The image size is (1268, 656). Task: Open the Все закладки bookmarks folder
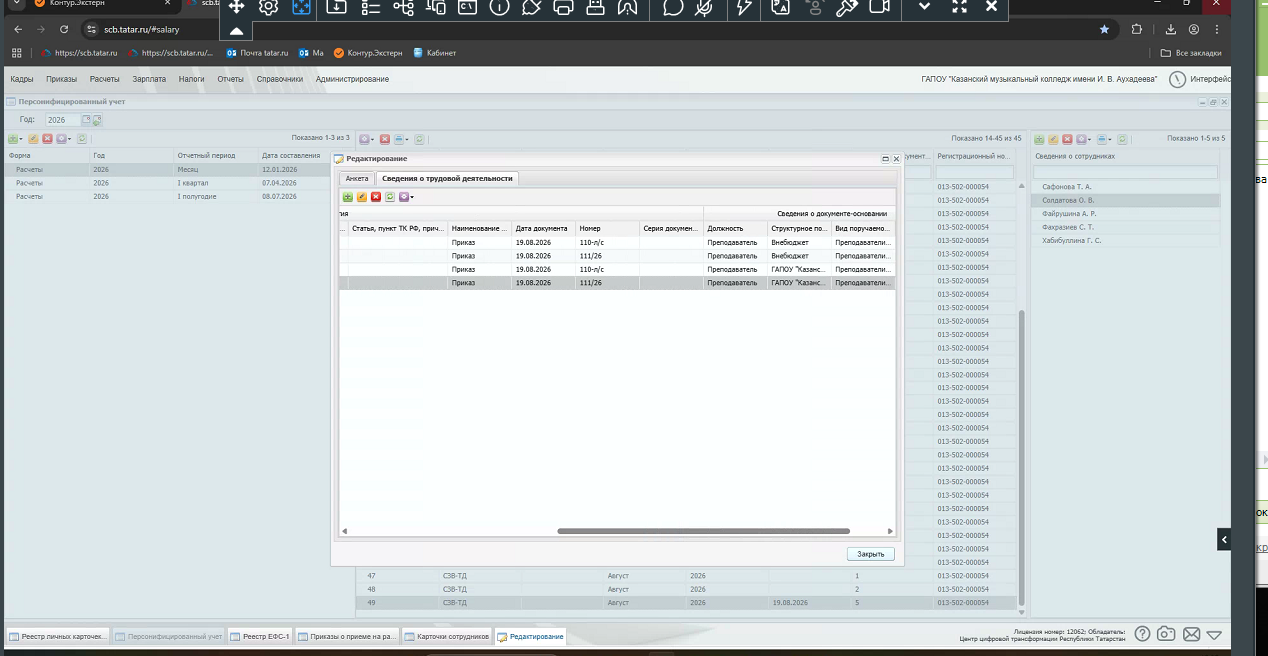coord(1191,53)
